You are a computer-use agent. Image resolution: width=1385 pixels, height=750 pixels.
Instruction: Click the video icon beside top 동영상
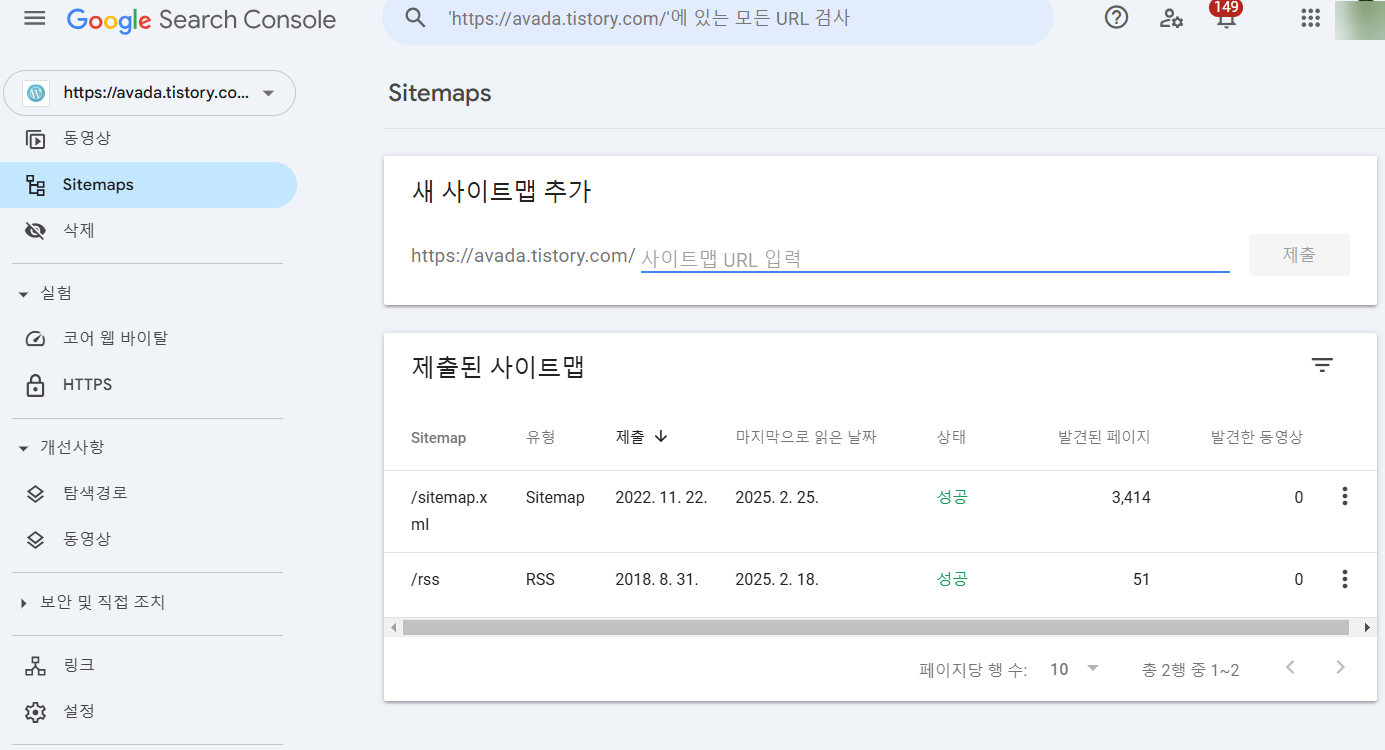pos(36,139)
